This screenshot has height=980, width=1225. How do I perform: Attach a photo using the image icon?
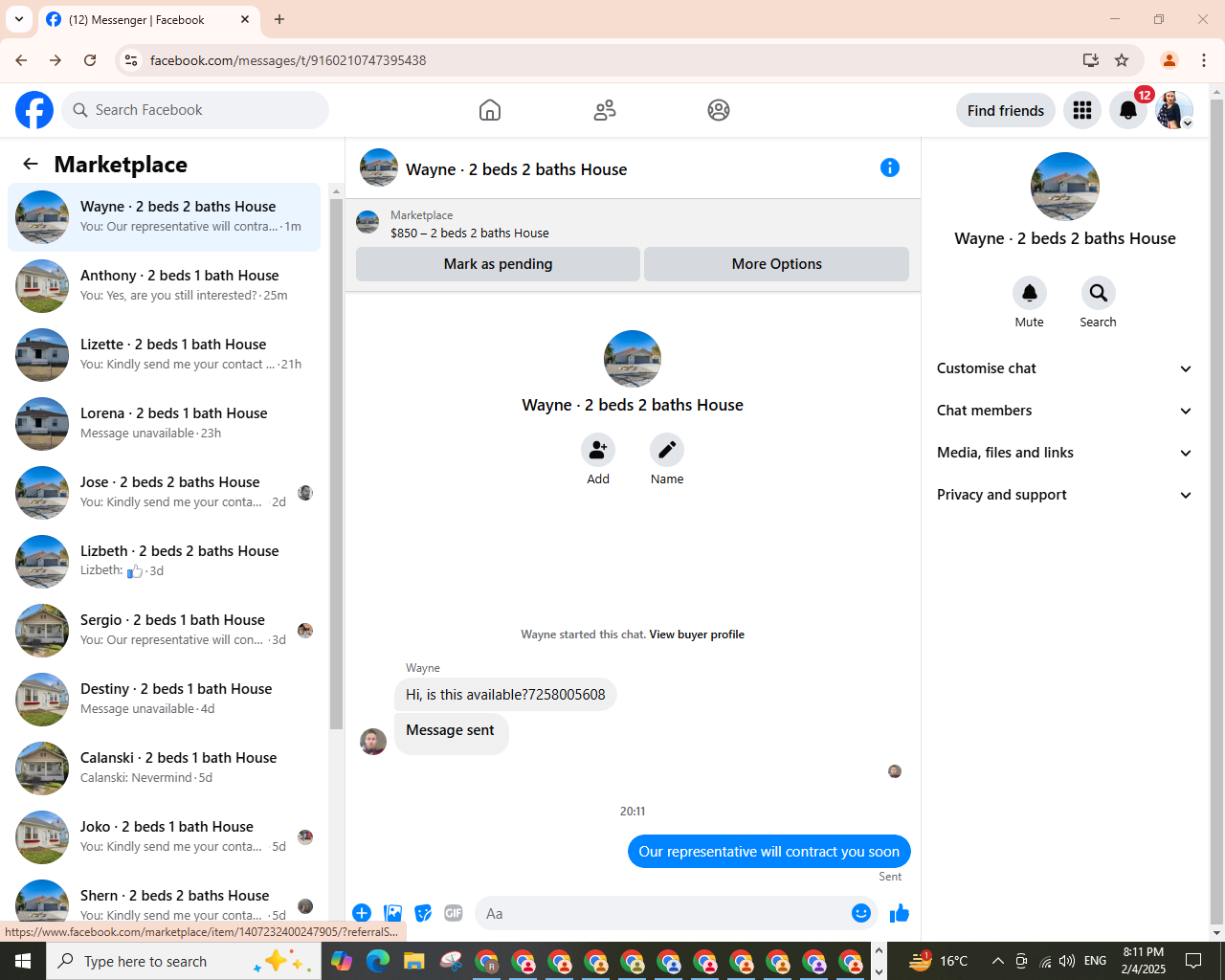pos(392,913)
